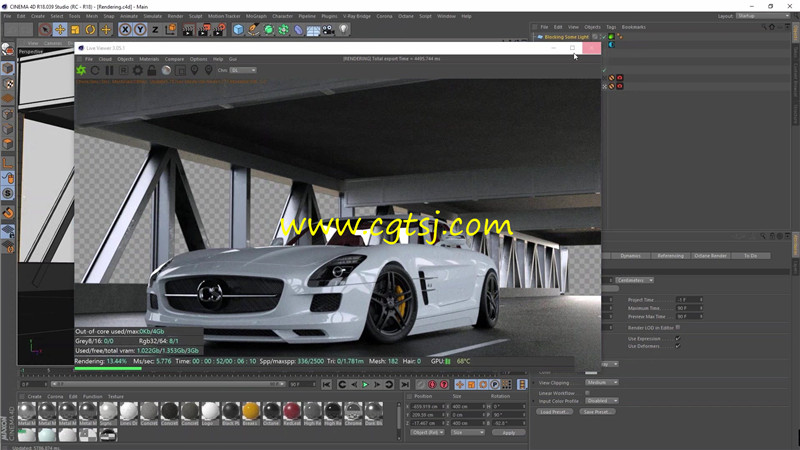Open the Simulate main menu
Viewport: 800px width, 450px height.
click(152, 16)
